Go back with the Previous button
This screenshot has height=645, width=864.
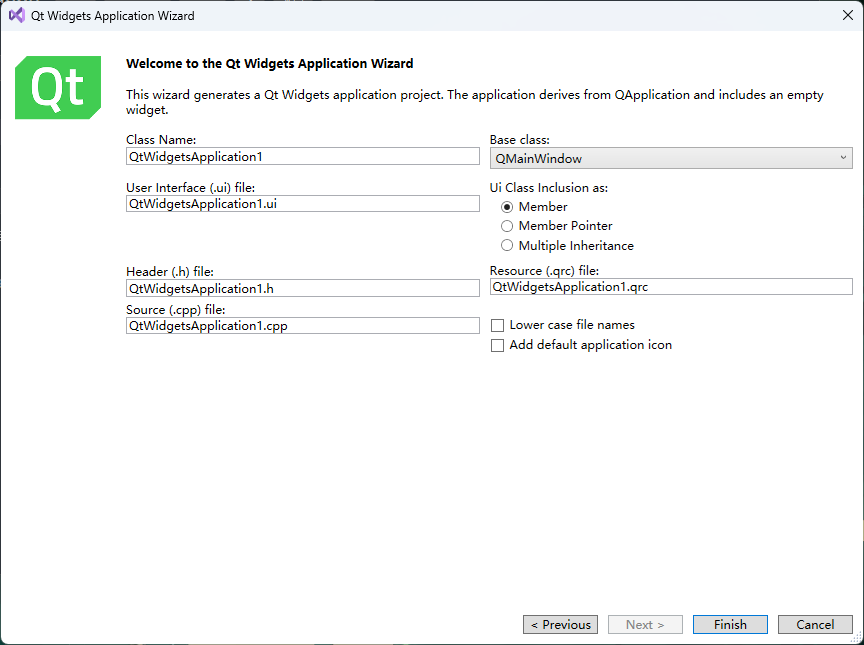click(560, 625)
